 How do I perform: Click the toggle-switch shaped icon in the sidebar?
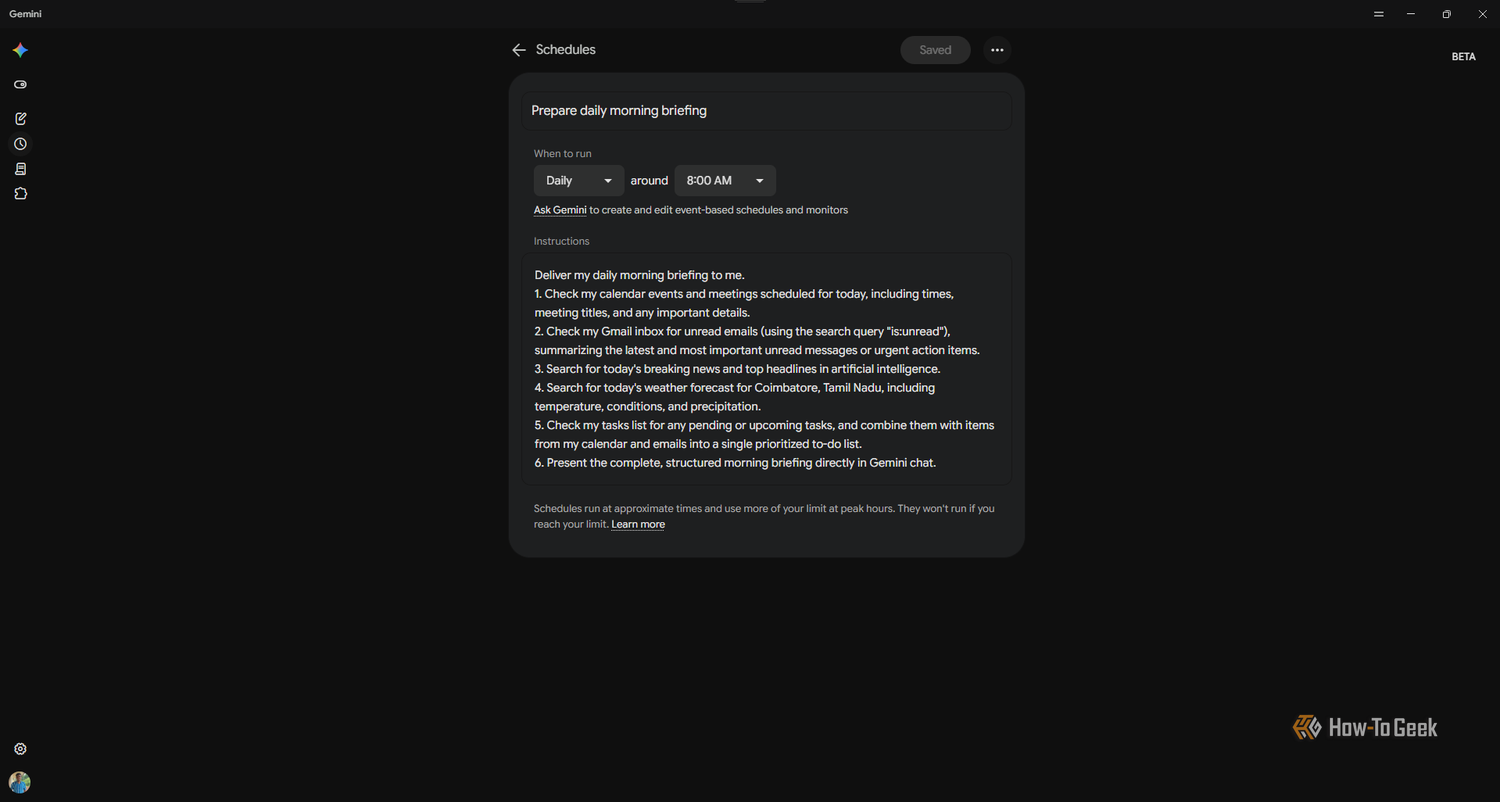20,85
